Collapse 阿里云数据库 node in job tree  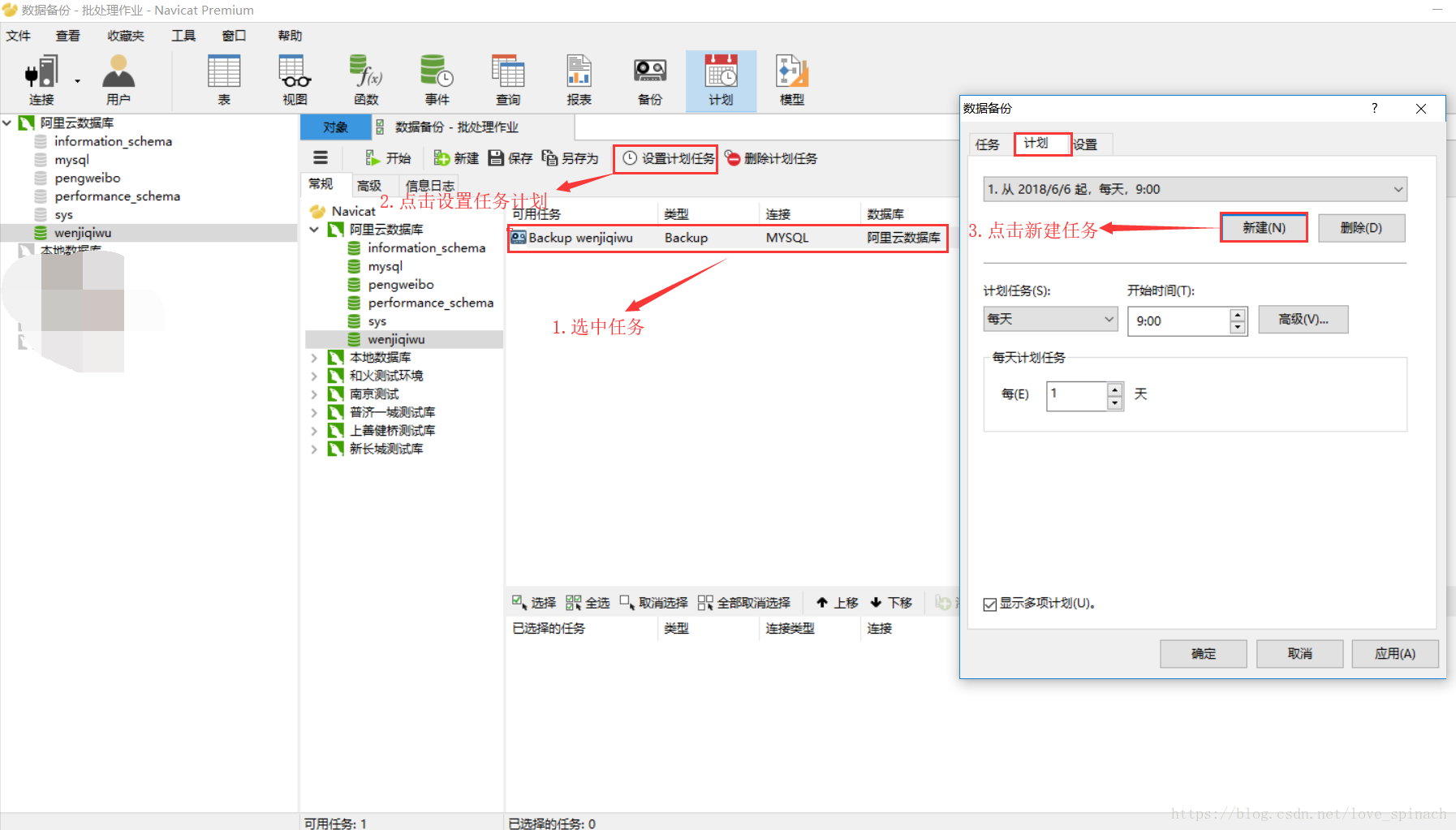pyautogui.click(x=314, y=230)
